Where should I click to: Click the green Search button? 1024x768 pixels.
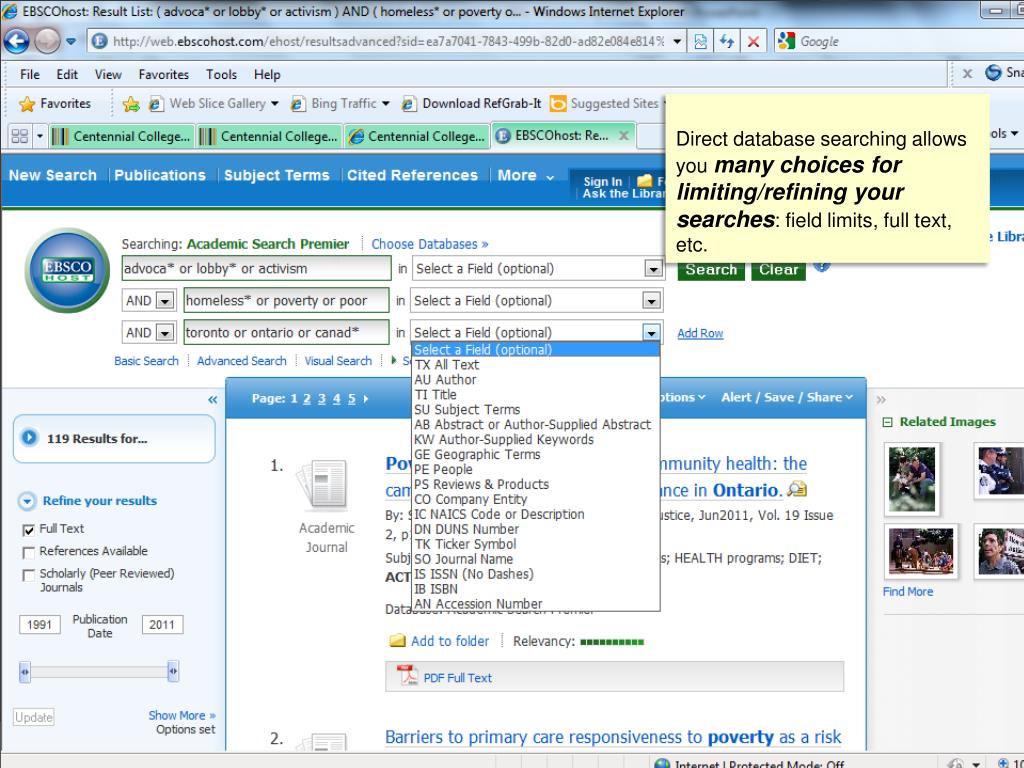point(711,270)
